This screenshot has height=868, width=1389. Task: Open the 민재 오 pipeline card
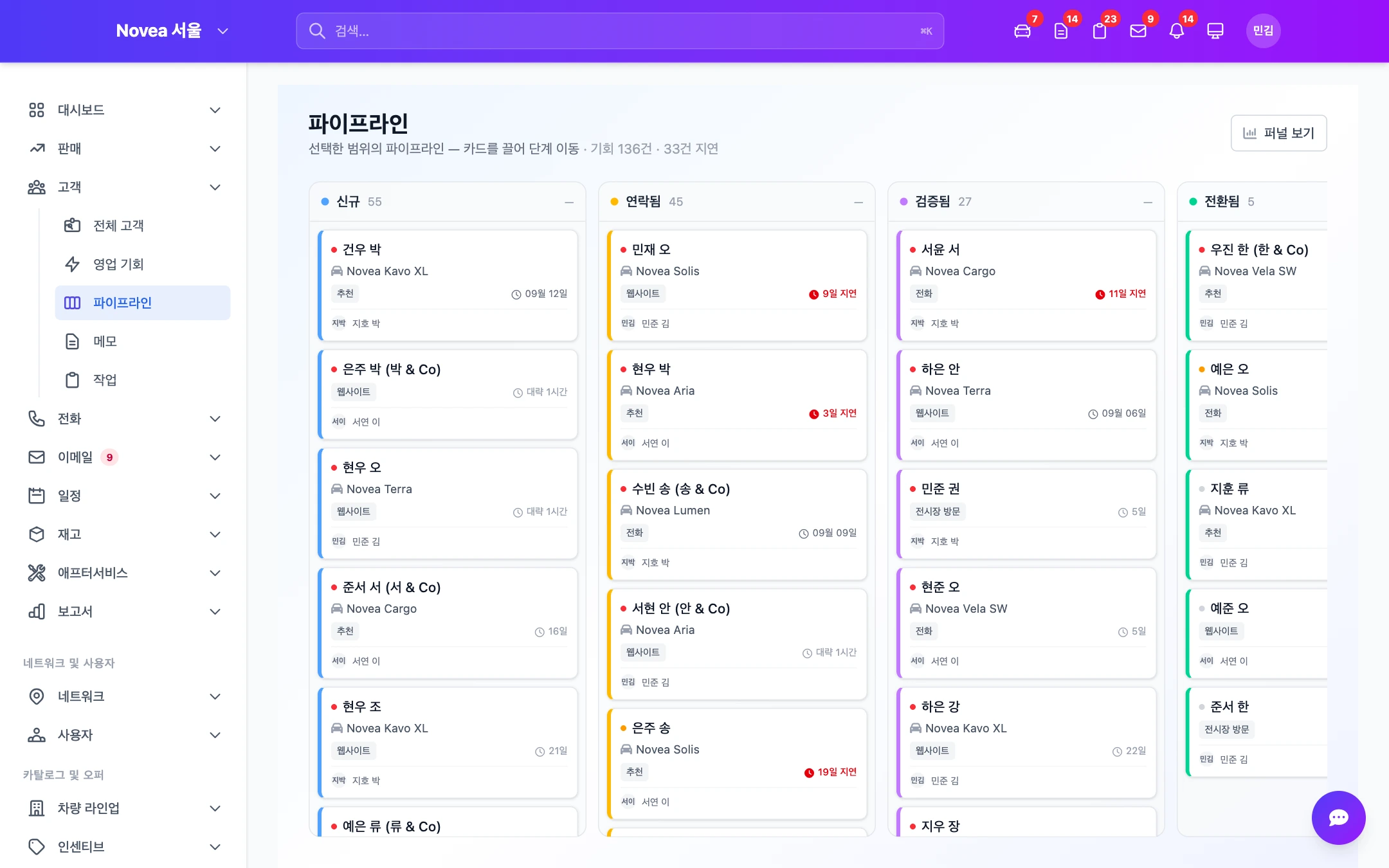(x=737, y=285)
